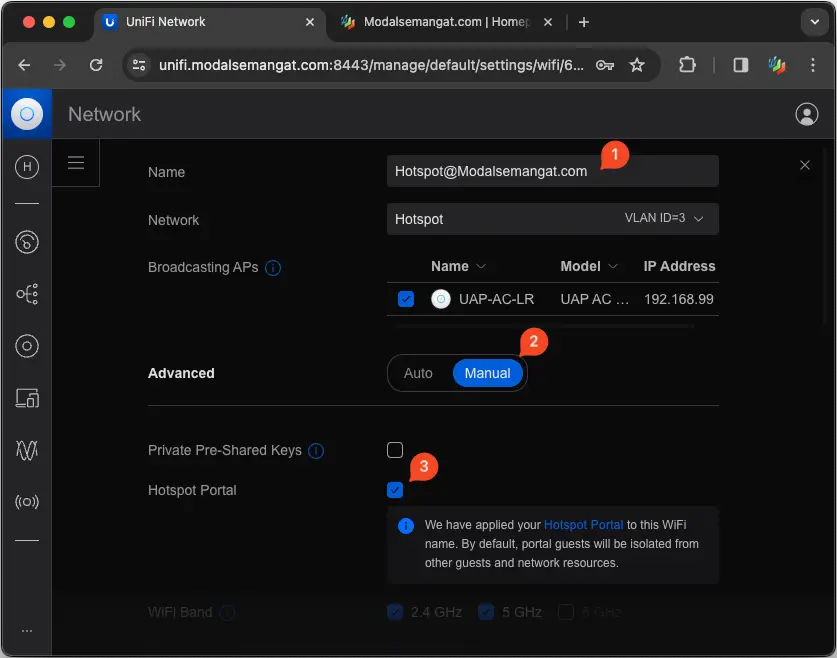The height and width of the screenshot is (658, 837).
Task: Sort APs by Model column
Action: click(x=588, y=266)
